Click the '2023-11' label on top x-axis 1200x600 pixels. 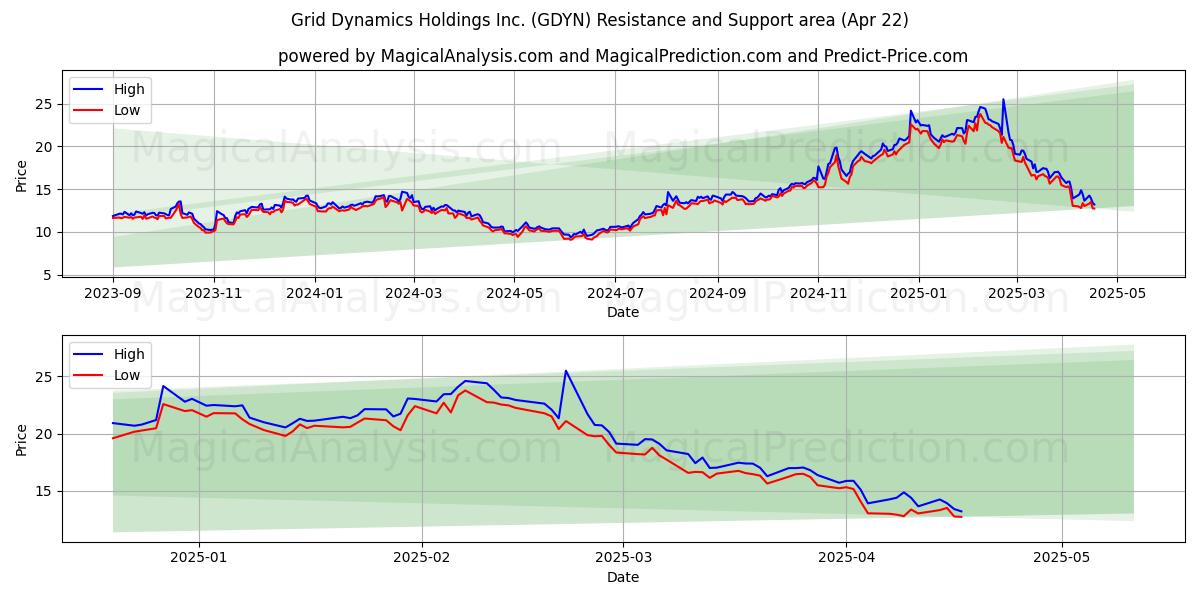(x=214, y=294)
